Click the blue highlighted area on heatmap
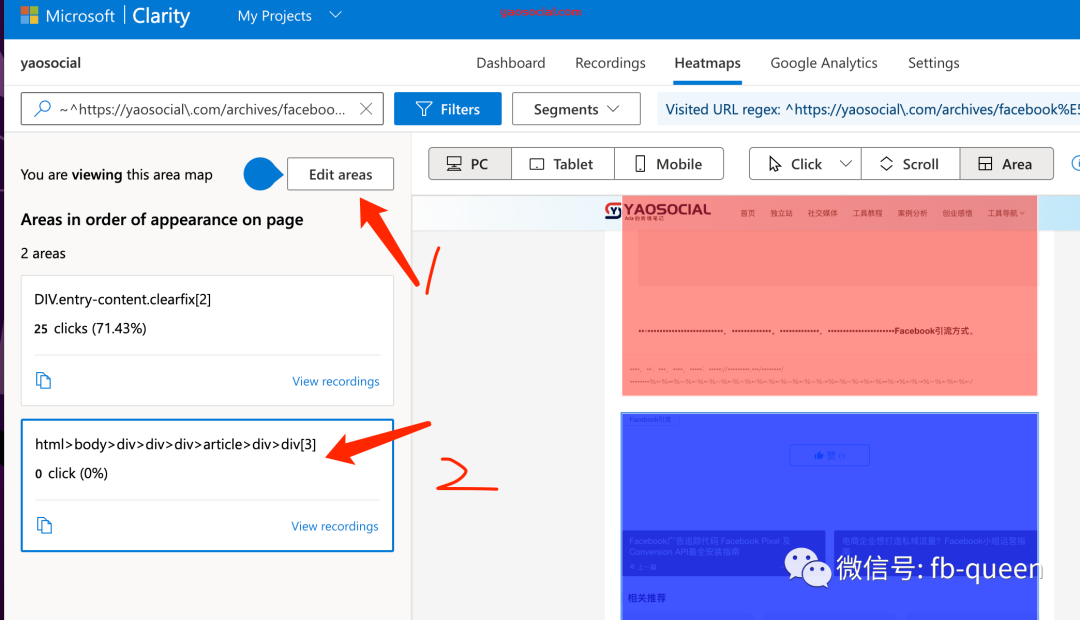 (829, 516)
